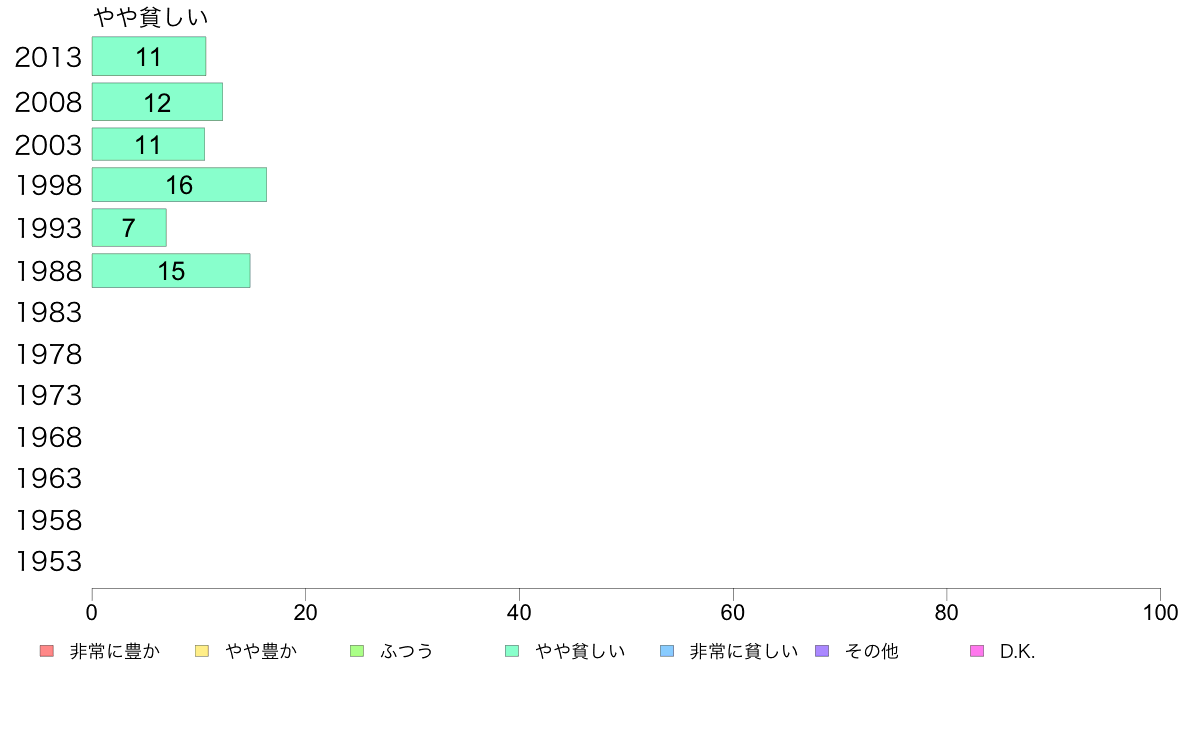This screenshot has width=1188, height=736.
Task: Select the 2003 bar labeled 11
Action: pyautogui.click(x=148, y=144)
